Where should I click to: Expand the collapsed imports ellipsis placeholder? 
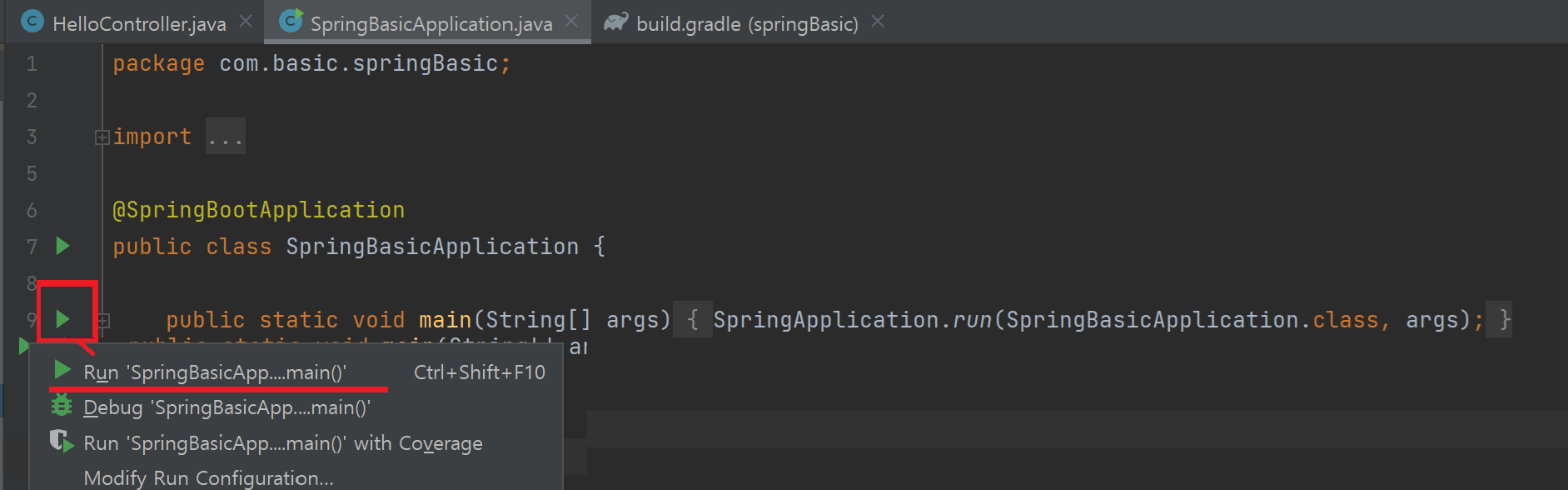click(226, 137)
